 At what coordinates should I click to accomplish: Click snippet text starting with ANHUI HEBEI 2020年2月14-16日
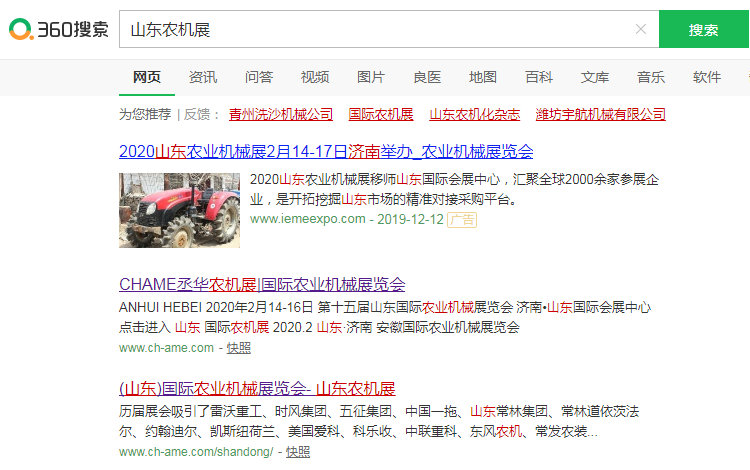(385, 317)
